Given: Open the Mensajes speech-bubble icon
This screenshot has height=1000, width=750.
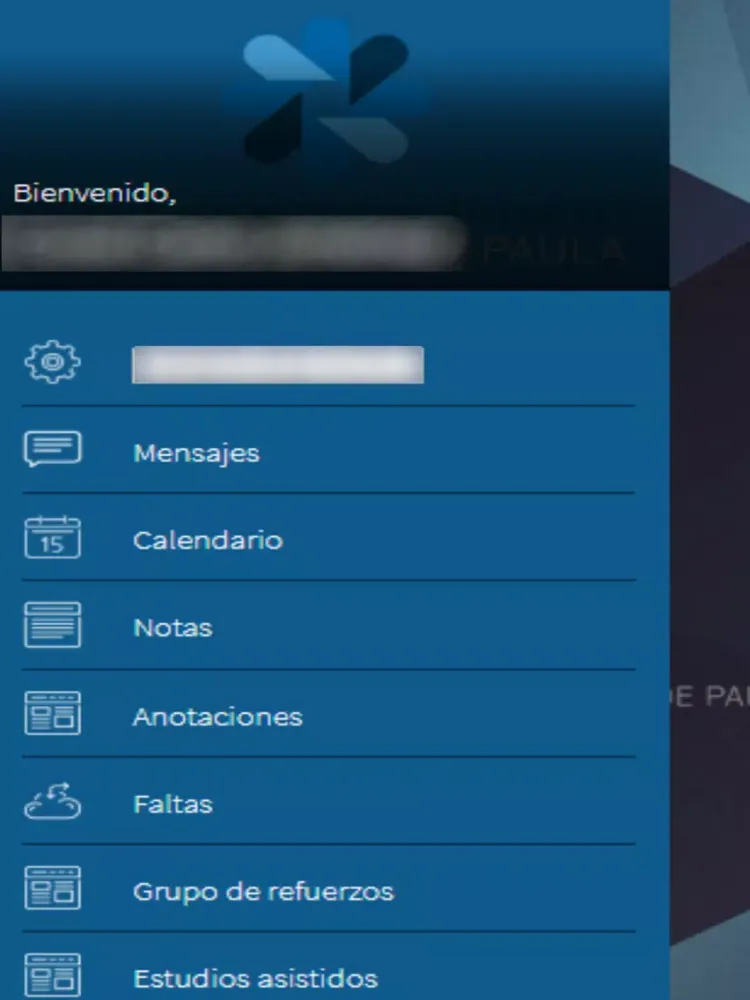Looking at the screenshot, I should [53, 449].
